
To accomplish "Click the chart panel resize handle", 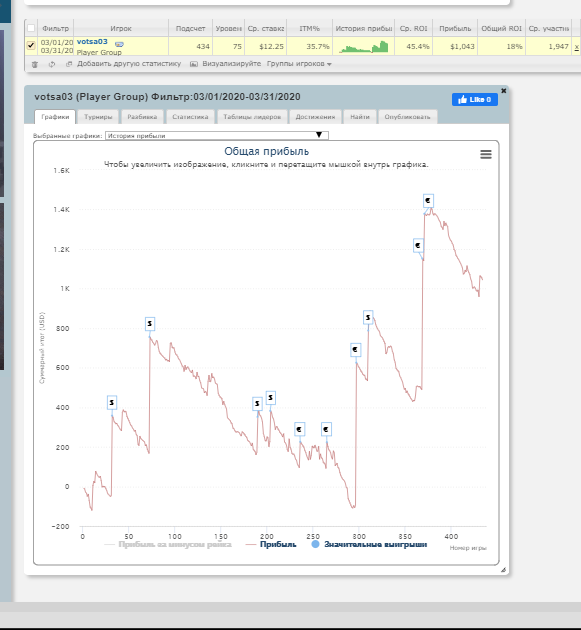I will pyautogui.click(x=503, y=569).
